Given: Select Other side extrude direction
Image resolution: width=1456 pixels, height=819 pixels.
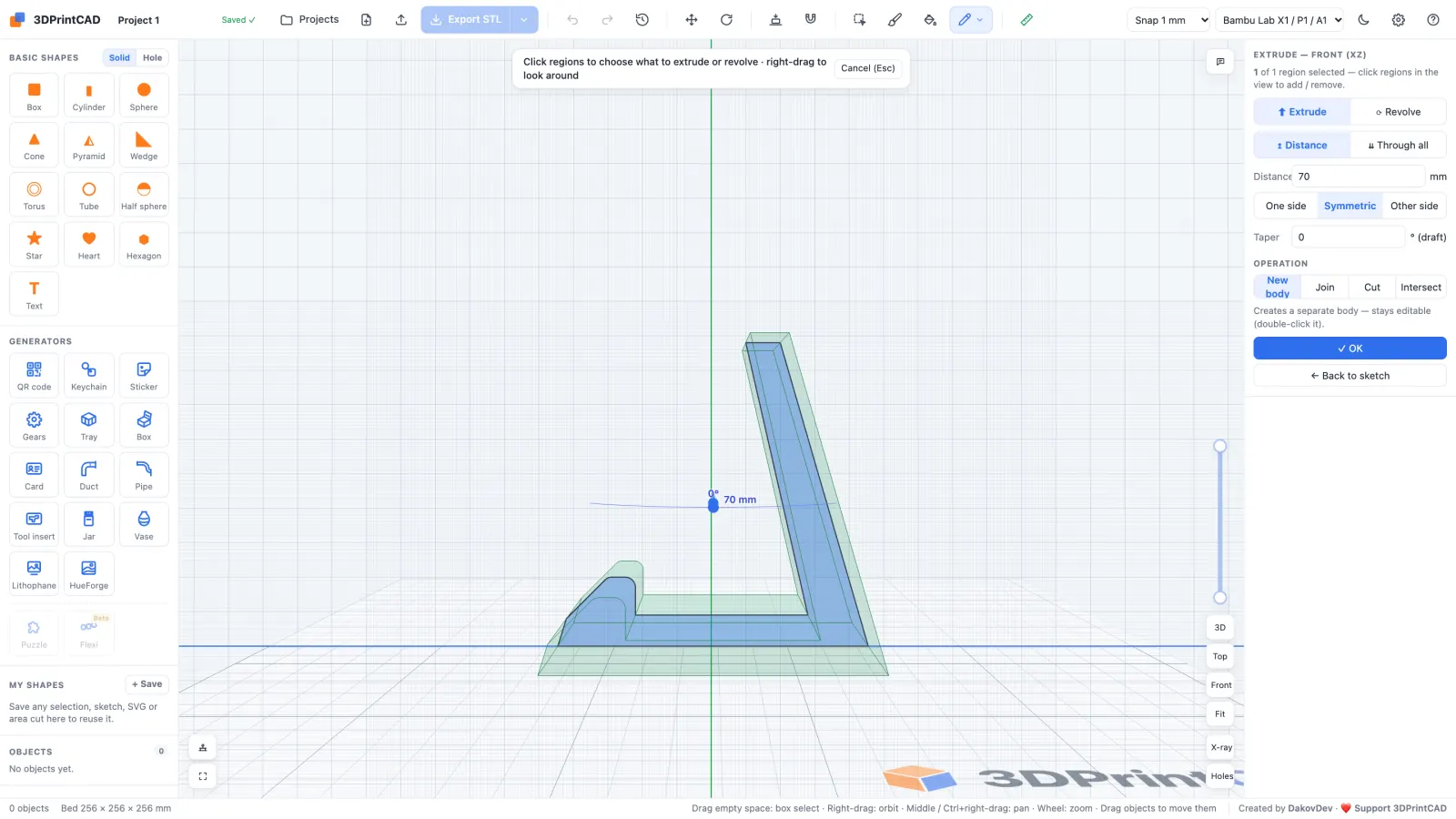Looking at the screenshot, I should [x=1414, y=206].
